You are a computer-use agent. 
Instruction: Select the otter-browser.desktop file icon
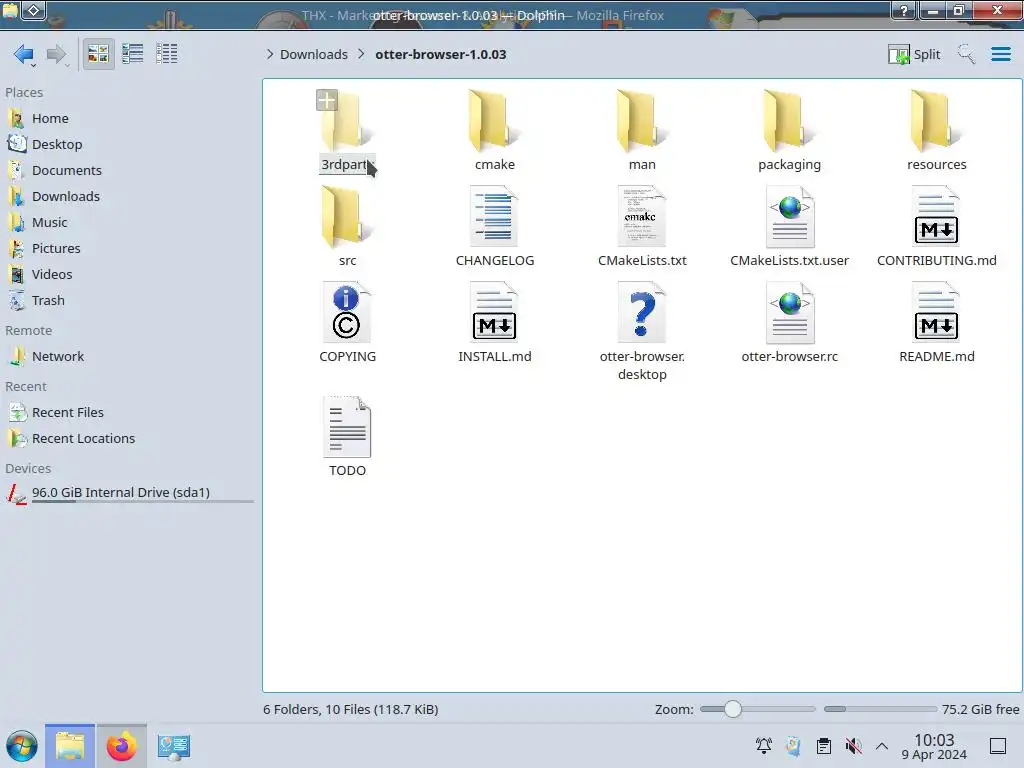click(642, 312)
